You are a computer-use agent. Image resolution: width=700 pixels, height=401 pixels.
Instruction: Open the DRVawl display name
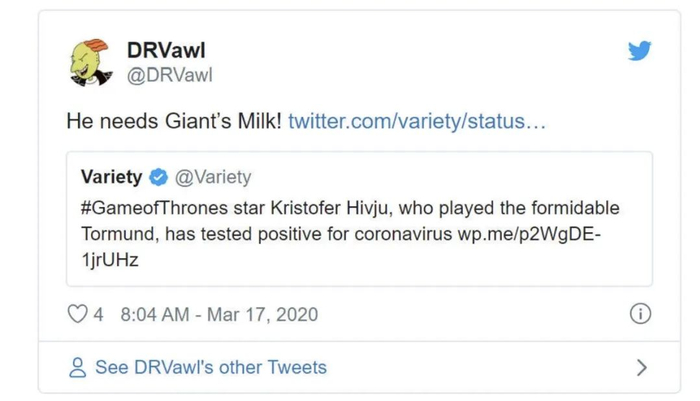point(166,48)
